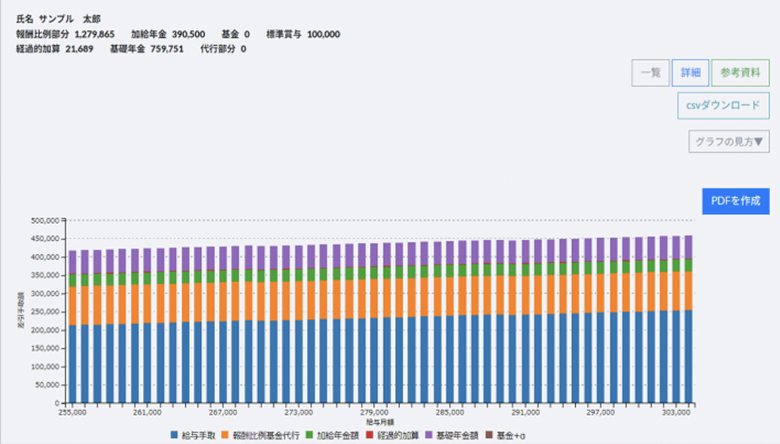Click the purple segment of the last bar
This screenshot has height=444, width=780.
pos(687,247)
